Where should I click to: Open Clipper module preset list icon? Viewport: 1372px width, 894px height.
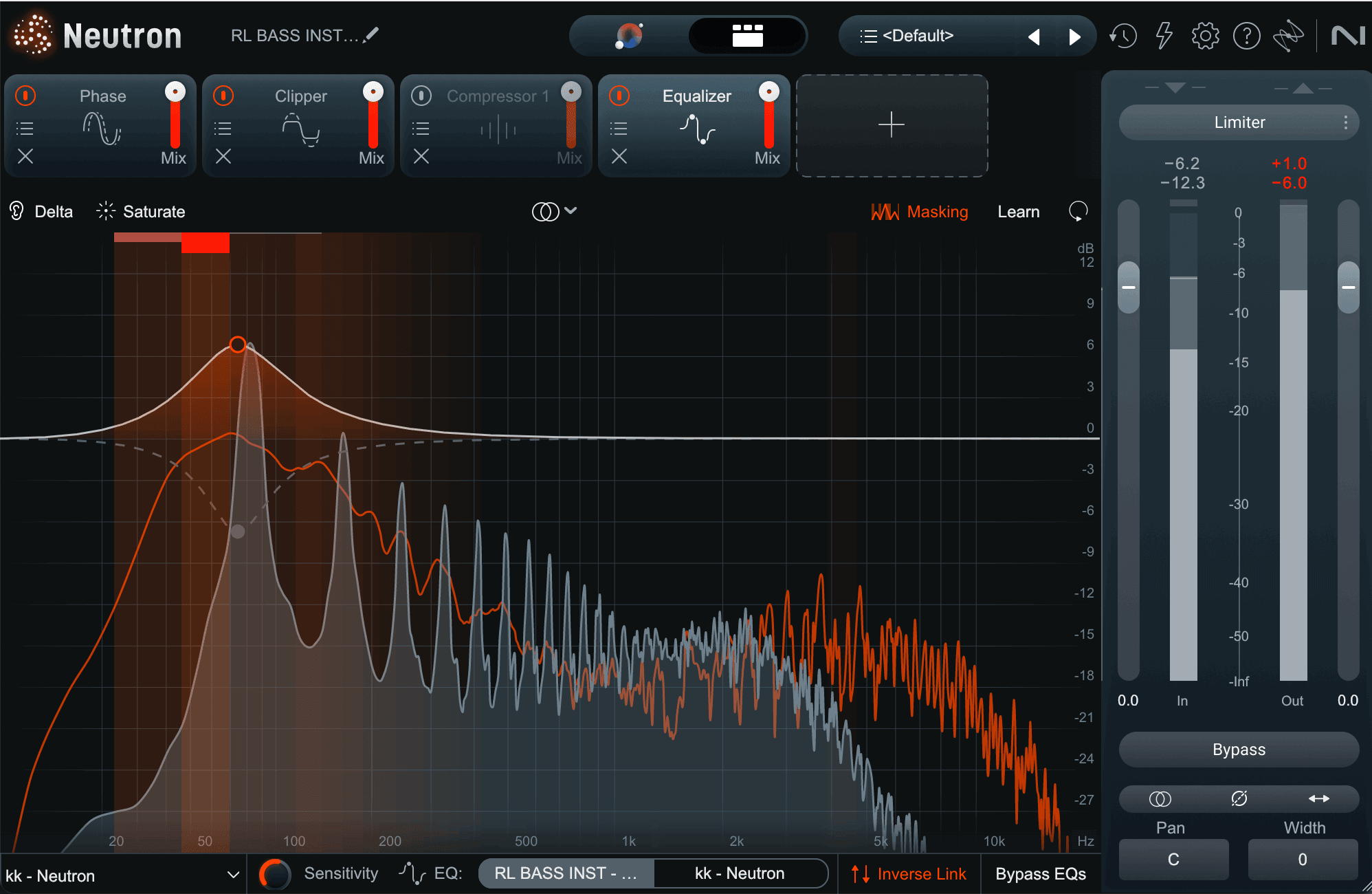[x=223, y=129]
